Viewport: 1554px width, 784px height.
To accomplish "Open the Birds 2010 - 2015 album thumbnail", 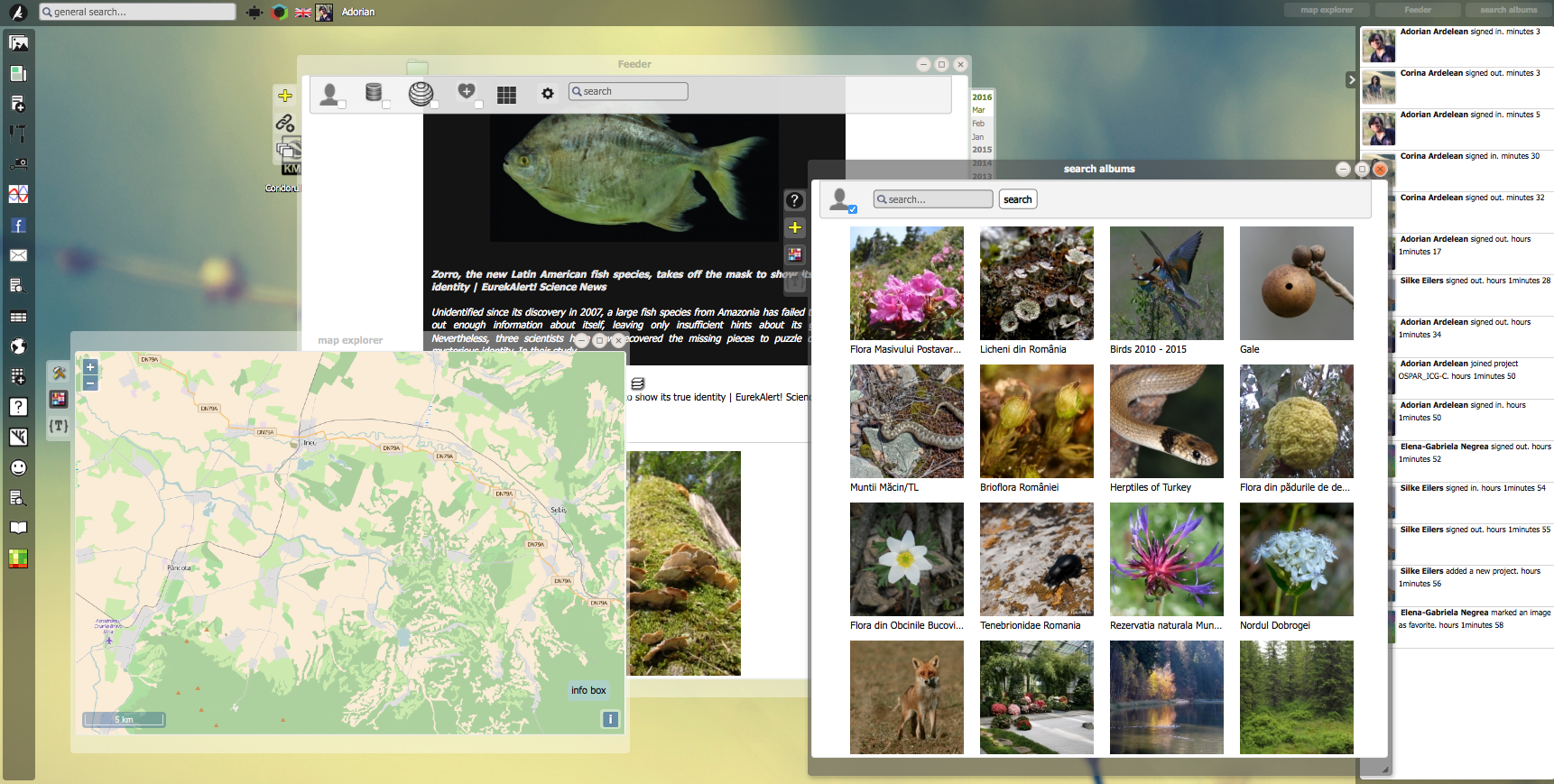I will [x=1166, y=283].
